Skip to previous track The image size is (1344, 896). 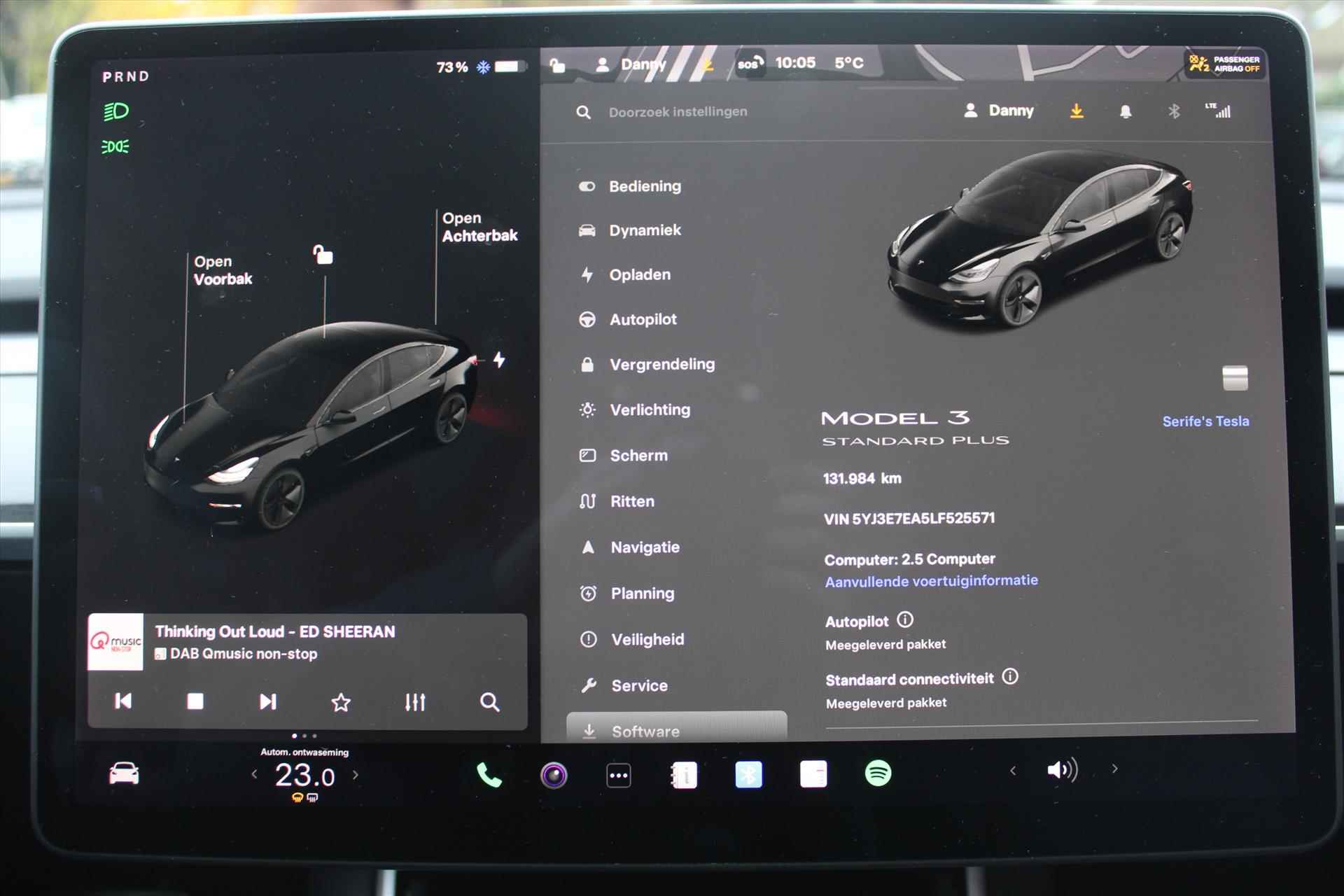[123, 701]
